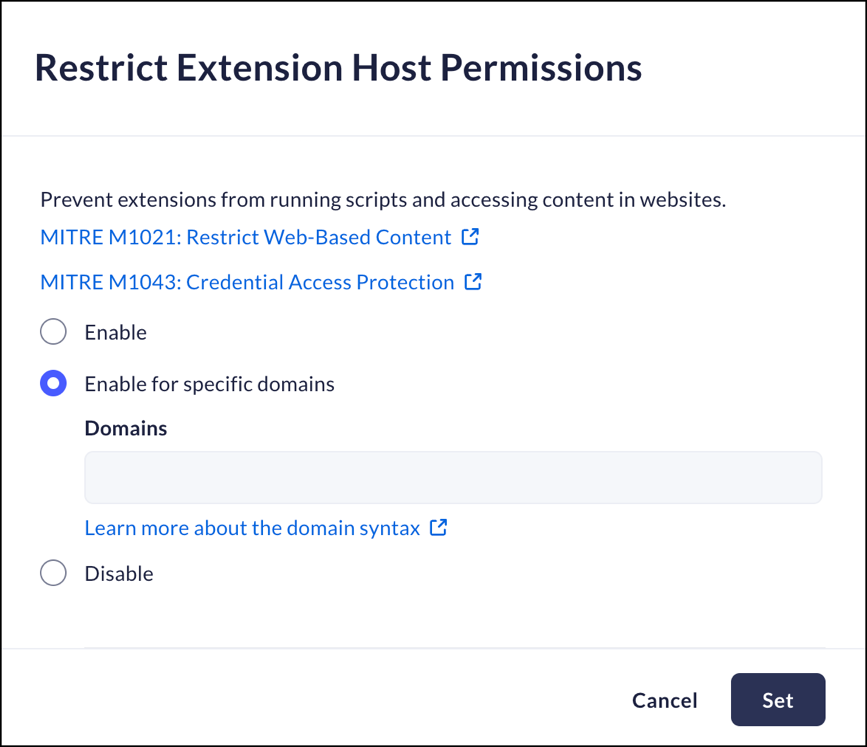Select the Disable radio button

point(53,573)
